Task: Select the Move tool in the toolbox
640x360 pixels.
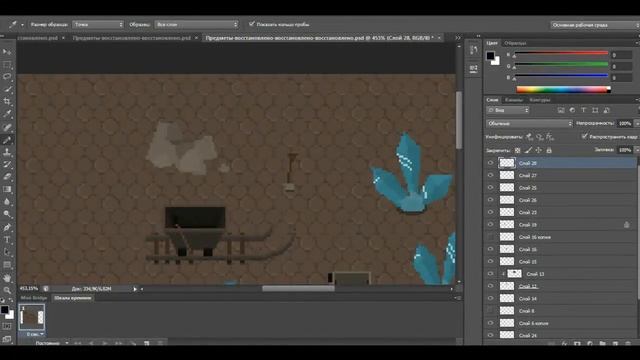Action: click(7, 52)
